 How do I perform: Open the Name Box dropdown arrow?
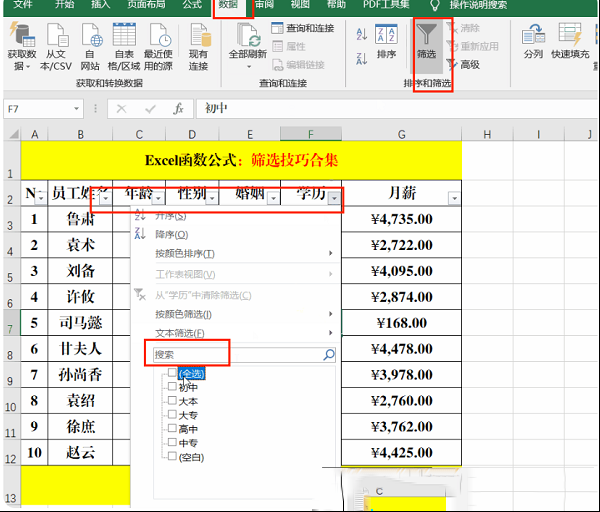click(77, 109)
